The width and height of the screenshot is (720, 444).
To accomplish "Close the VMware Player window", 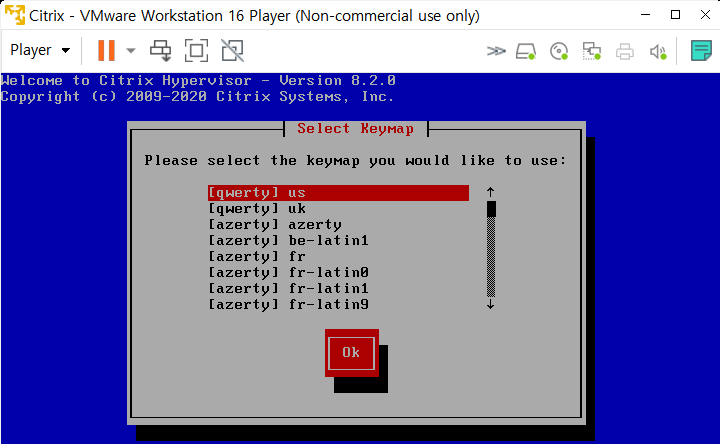I will click(x=705, y=15).
